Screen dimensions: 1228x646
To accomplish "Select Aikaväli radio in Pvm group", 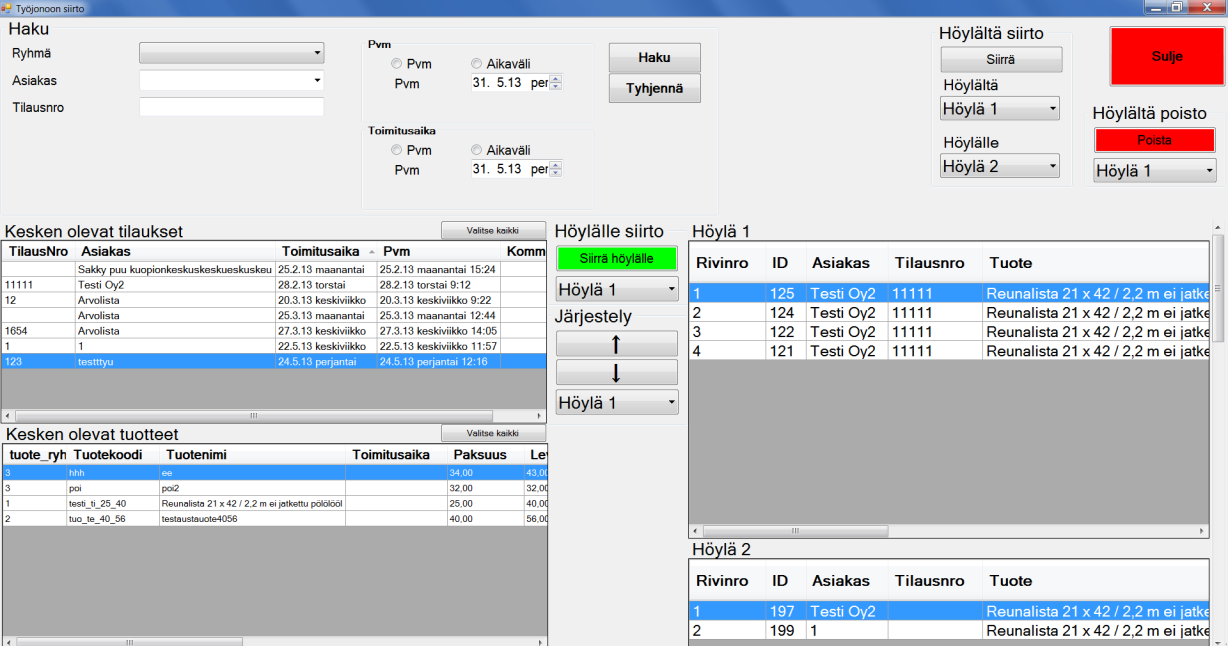I will (x=476, y=64).
